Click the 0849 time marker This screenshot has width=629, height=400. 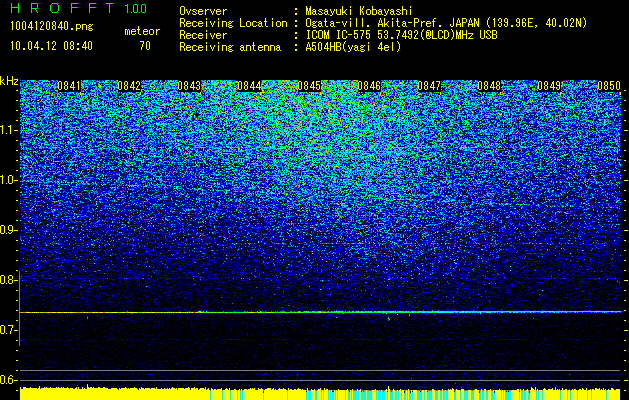549,86
